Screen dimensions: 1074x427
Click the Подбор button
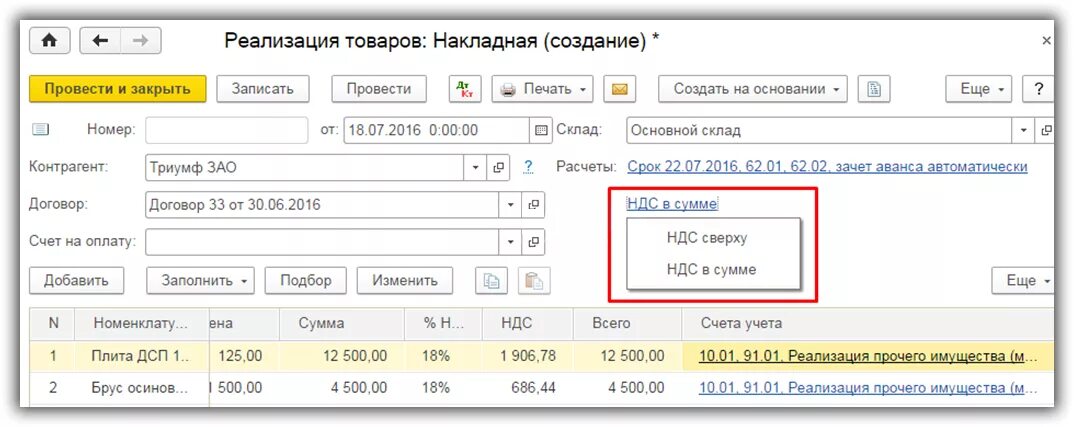305,280
